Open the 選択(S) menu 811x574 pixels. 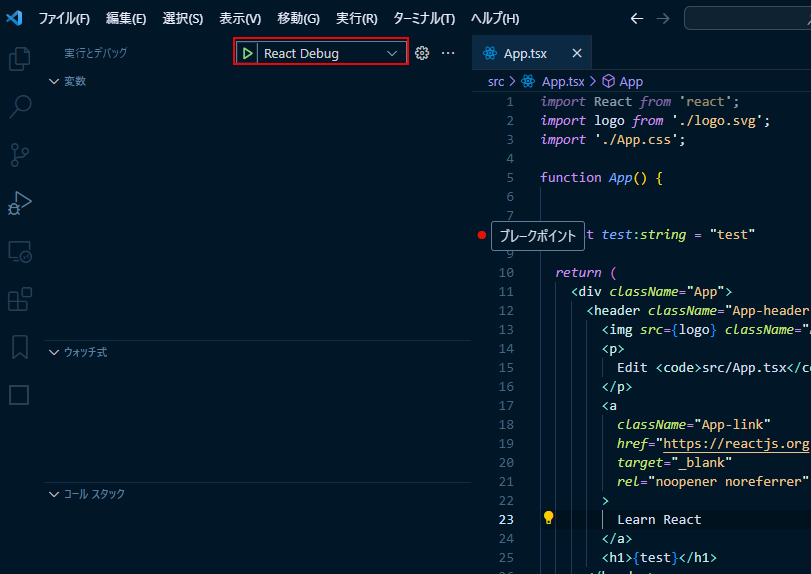pyautogui.click(x=183, y=19)
